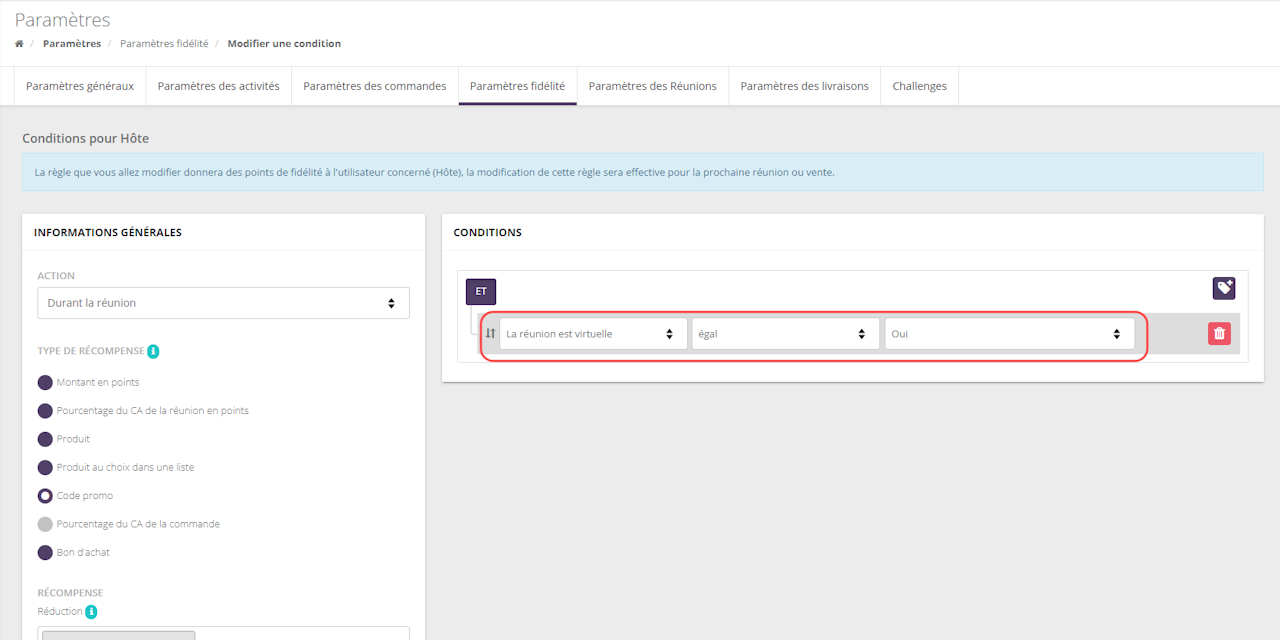This screenshot has width=1280, height=640.
Task: Select the Code promo radio option
Action: click(45, 496)
